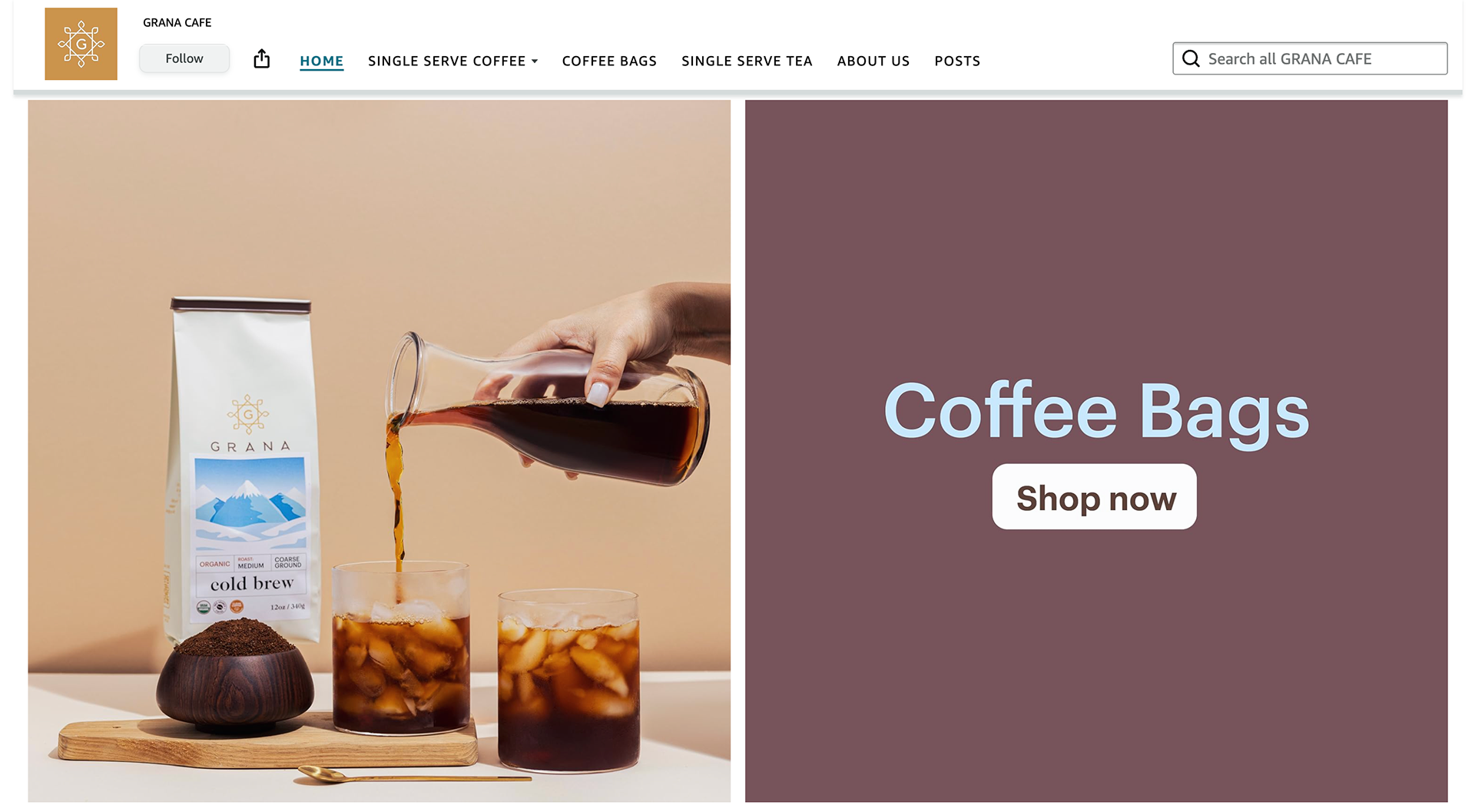Click the magnifying glass search icon

1191,58
